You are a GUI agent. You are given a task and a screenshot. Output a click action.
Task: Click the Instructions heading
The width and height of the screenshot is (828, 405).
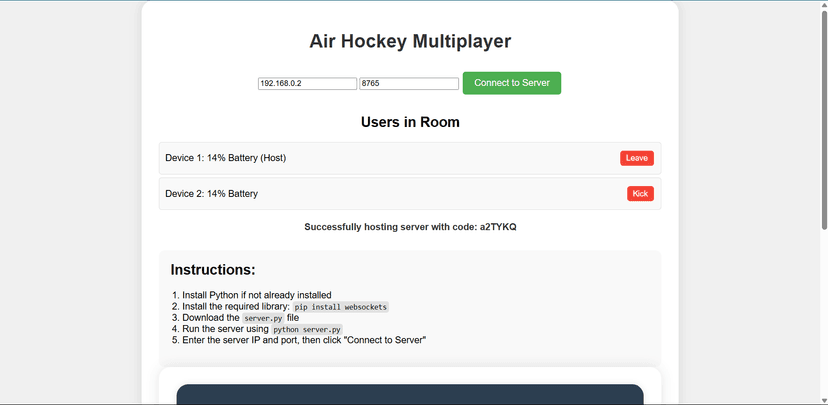213,270
